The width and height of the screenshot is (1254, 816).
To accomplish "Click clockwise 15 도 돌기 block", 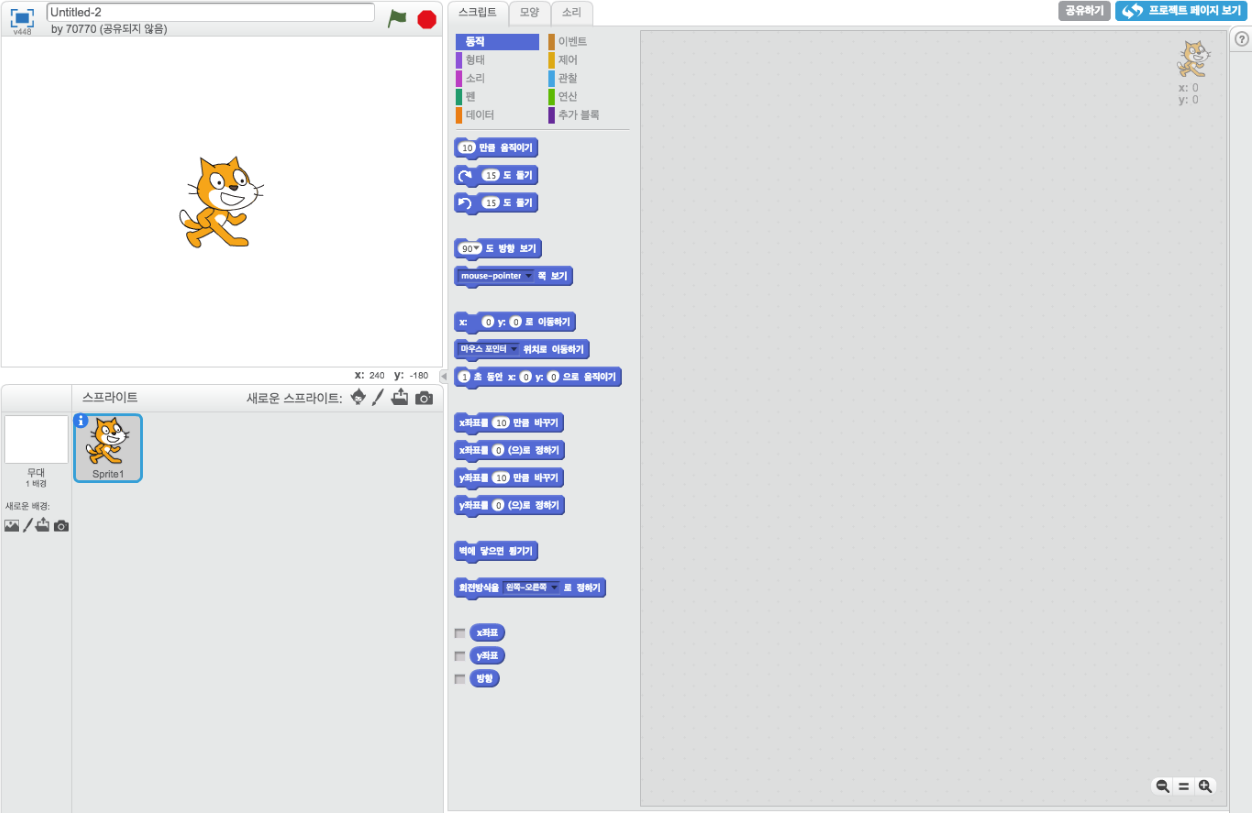I will (x=496, y=175).
